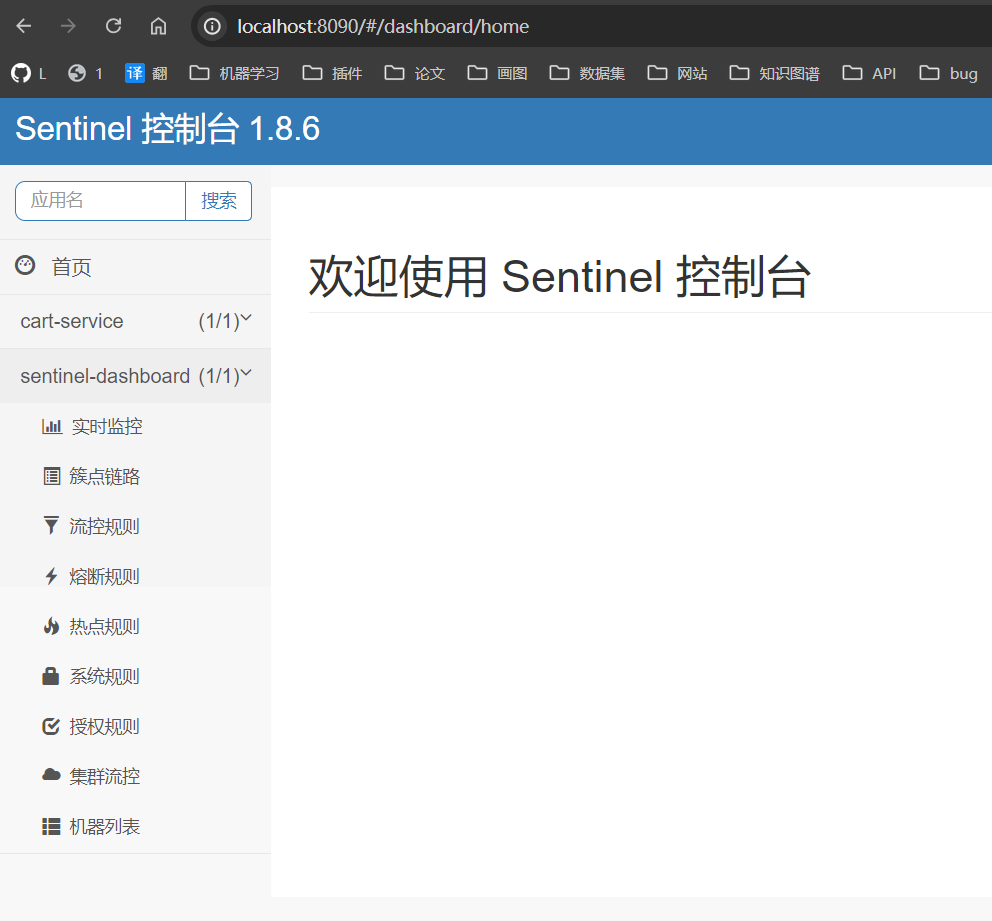Open the browser home page
Image resolution: width=992 pixels, height=921 pixels.
pos(158,26)
